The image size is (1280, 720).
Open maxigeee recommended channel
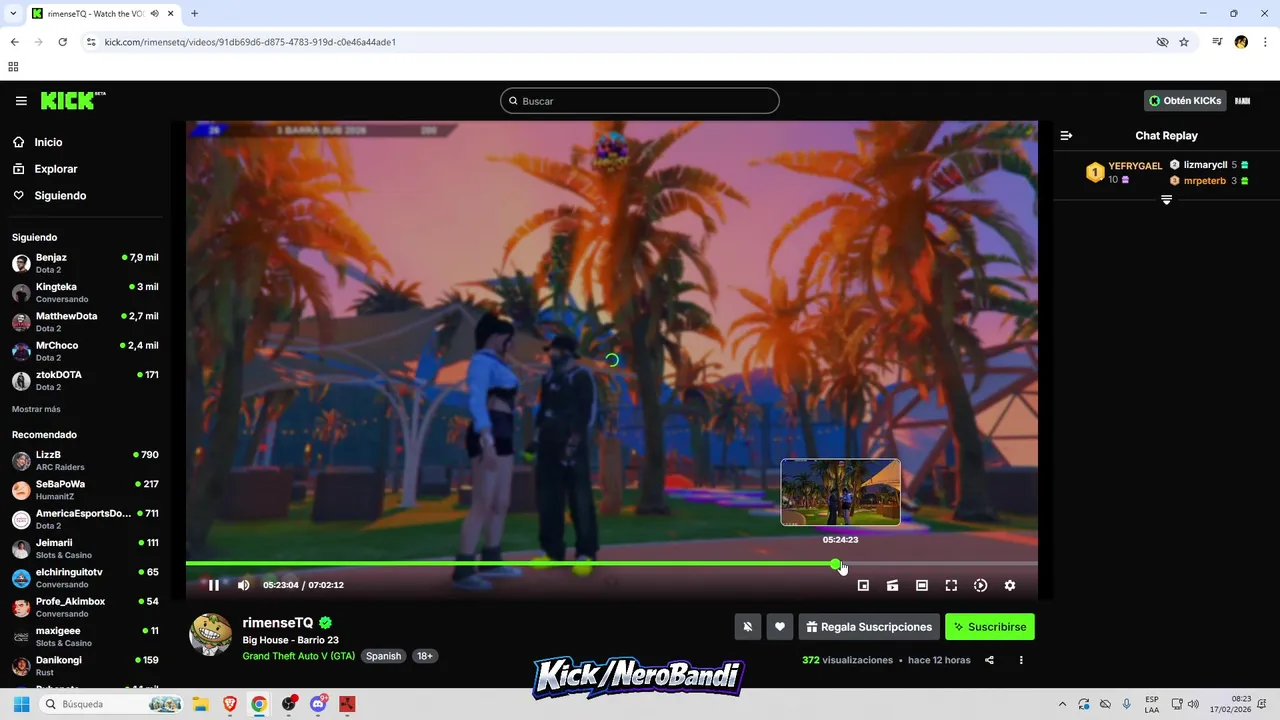coord(84,637)
